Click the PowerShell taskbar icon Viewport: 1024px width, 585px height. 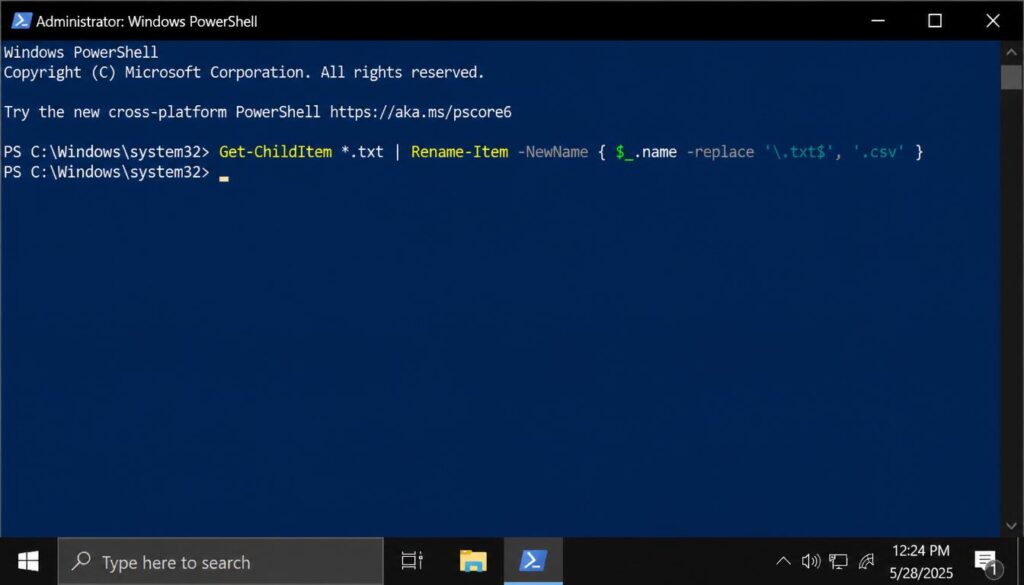(x=533, y=561)
